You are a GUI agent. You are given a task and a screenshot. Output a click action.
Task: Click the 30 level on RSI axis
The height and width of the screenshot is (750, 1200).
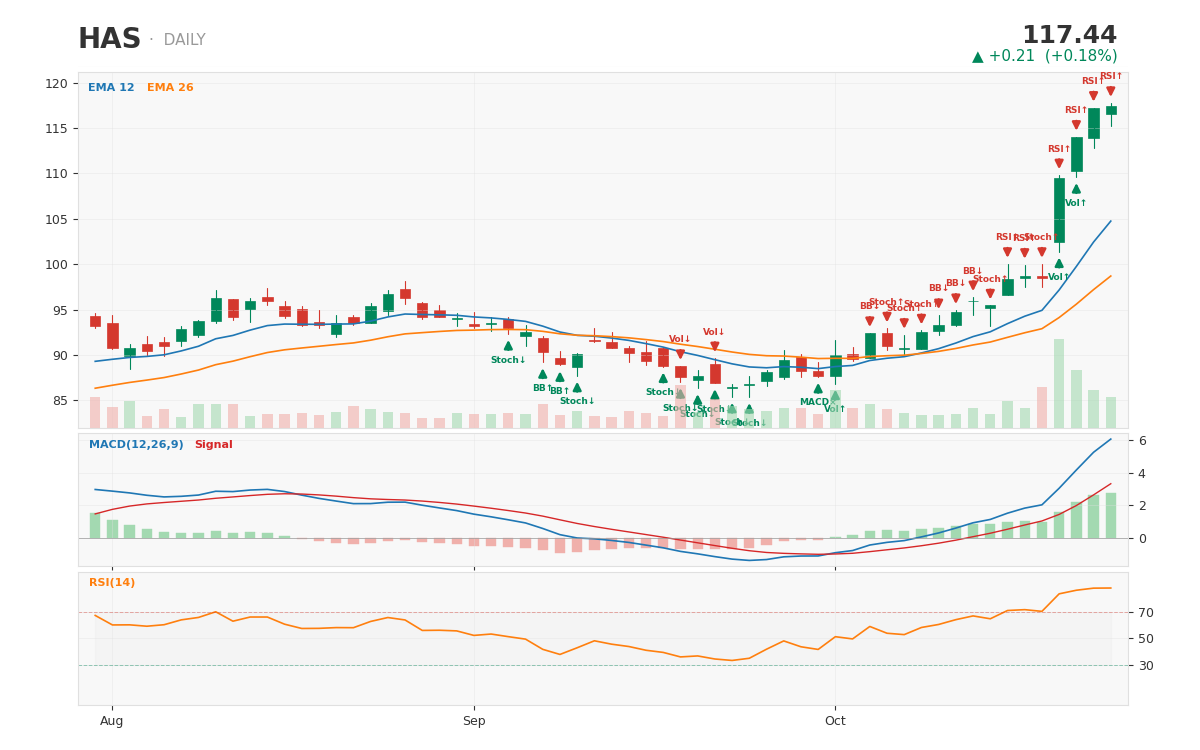point(1146,665)
